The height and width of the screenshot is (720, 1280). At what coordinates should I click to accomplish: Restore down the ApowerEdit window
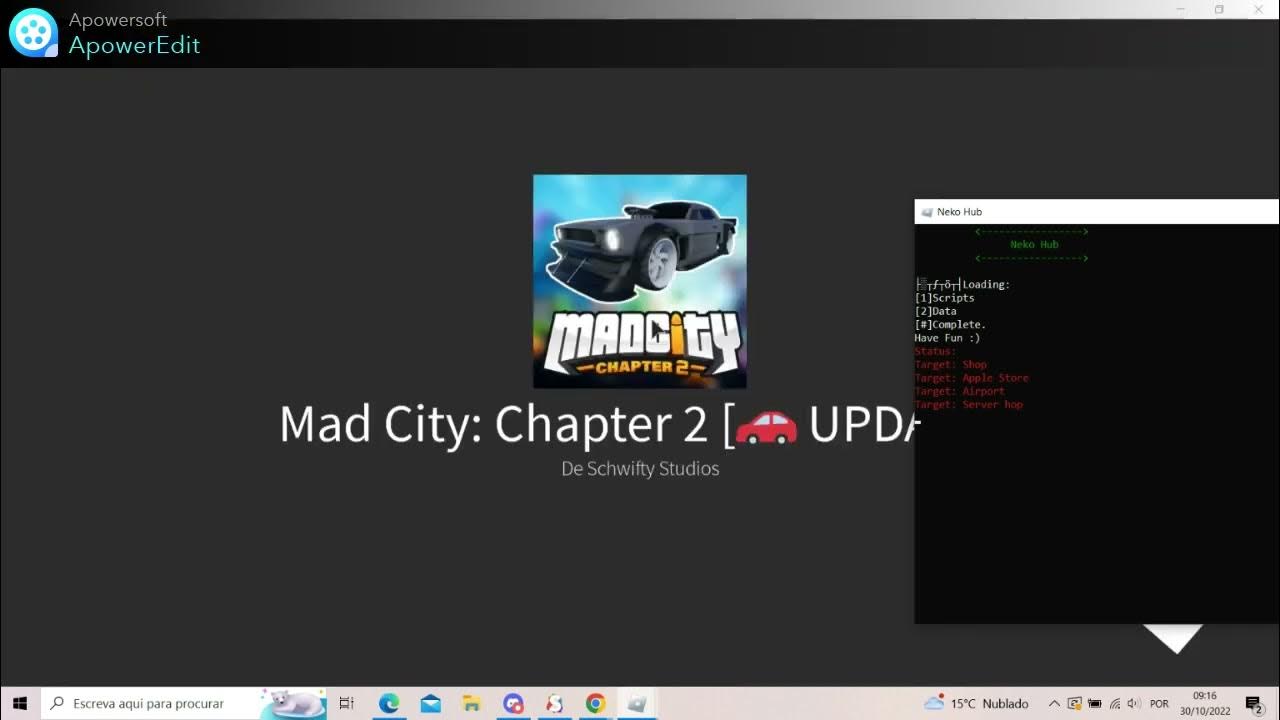coord(1219,9)
